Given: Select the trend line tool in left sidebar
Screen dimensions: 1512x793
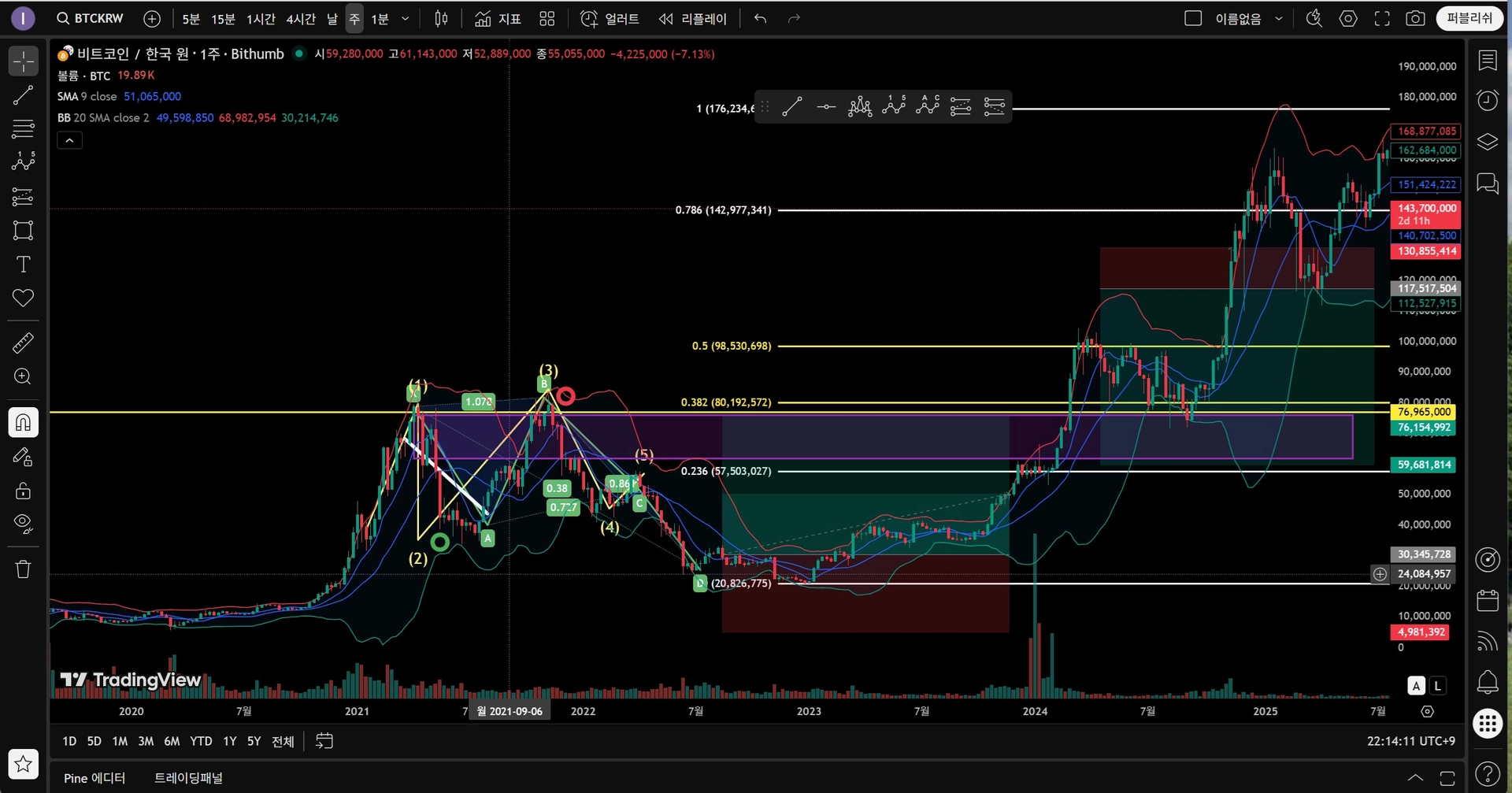Looking at the screenshot, I should click(x=24, y=95).
